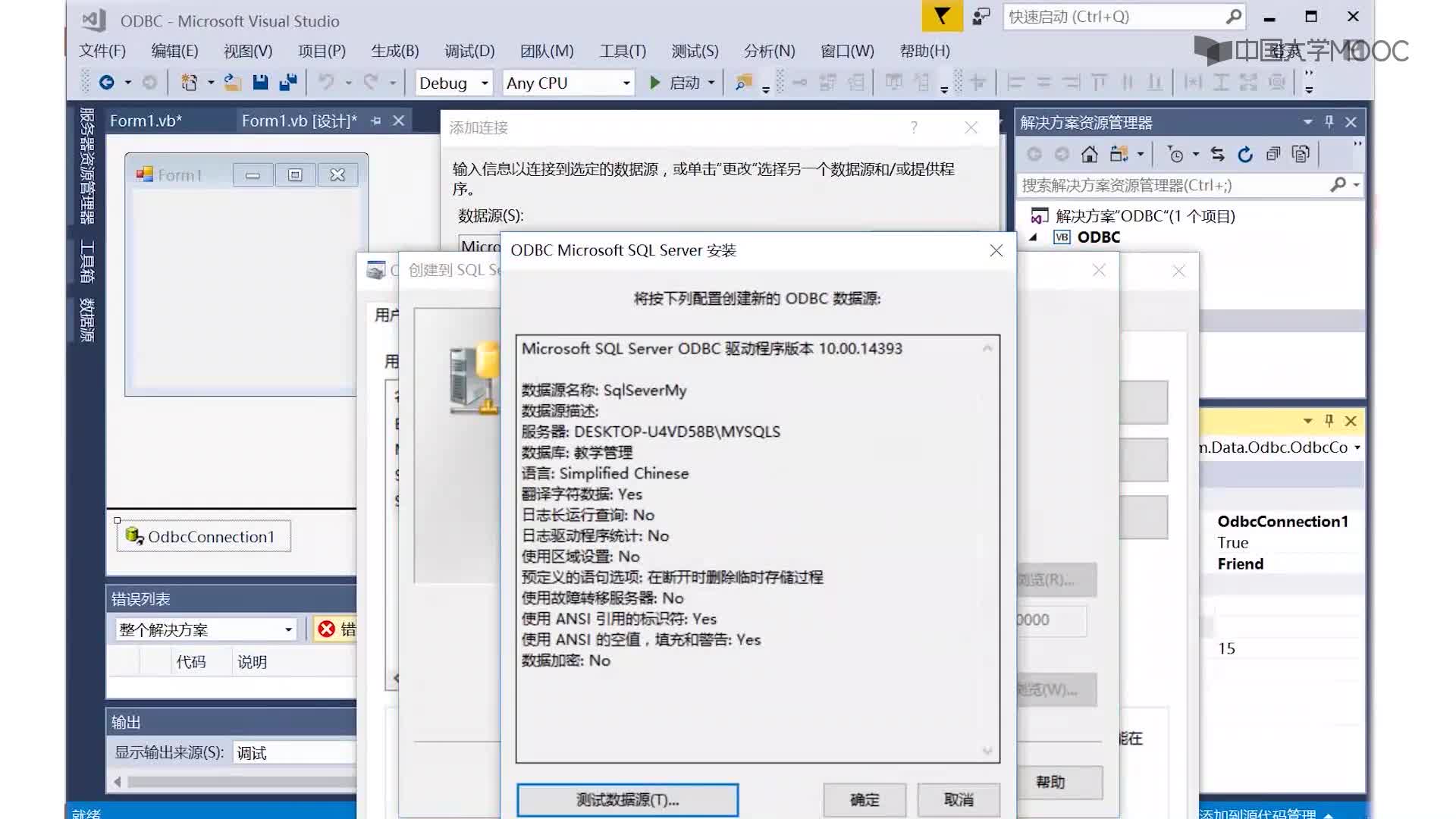The height and width of the screenshot is (819, 1456).
Task: Open the Data Sources (数据源) side tab
Action: (x=87, y=320)
